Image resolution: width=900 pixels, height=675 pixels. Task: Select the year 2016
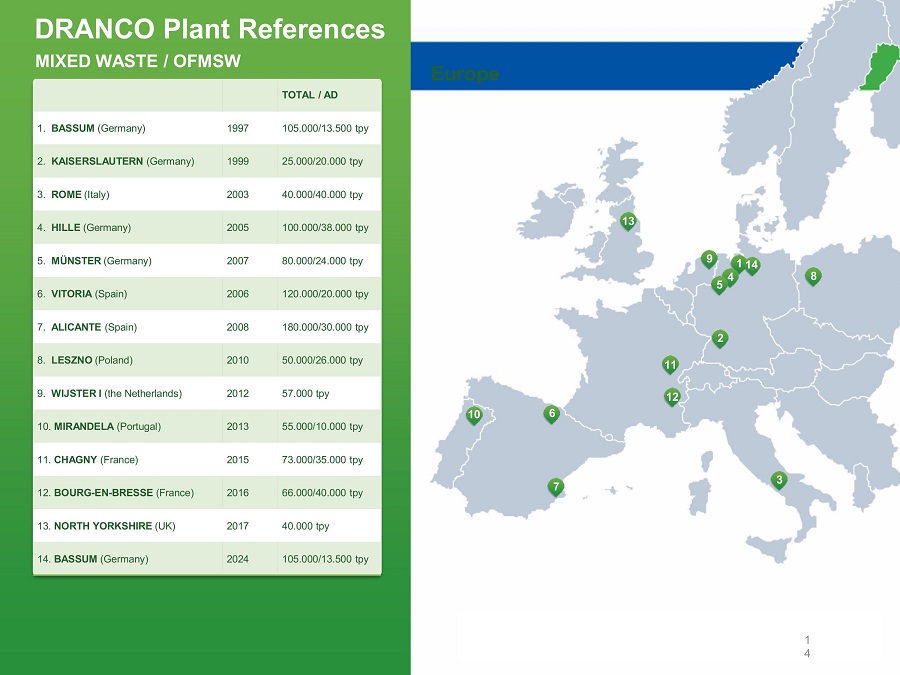coord(238,492)
